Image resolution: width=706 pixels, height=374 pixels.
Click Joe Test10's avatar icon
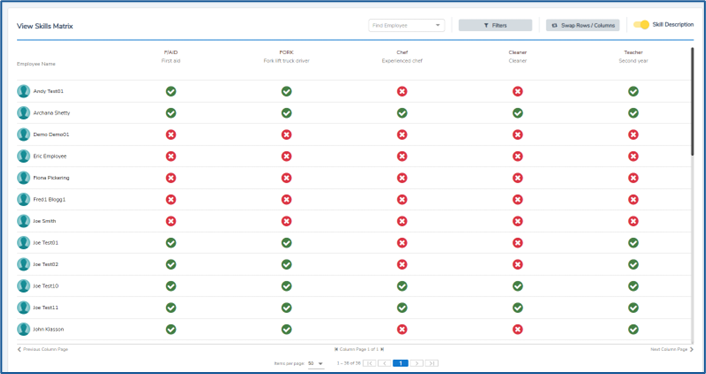click(x=23, y=286)
